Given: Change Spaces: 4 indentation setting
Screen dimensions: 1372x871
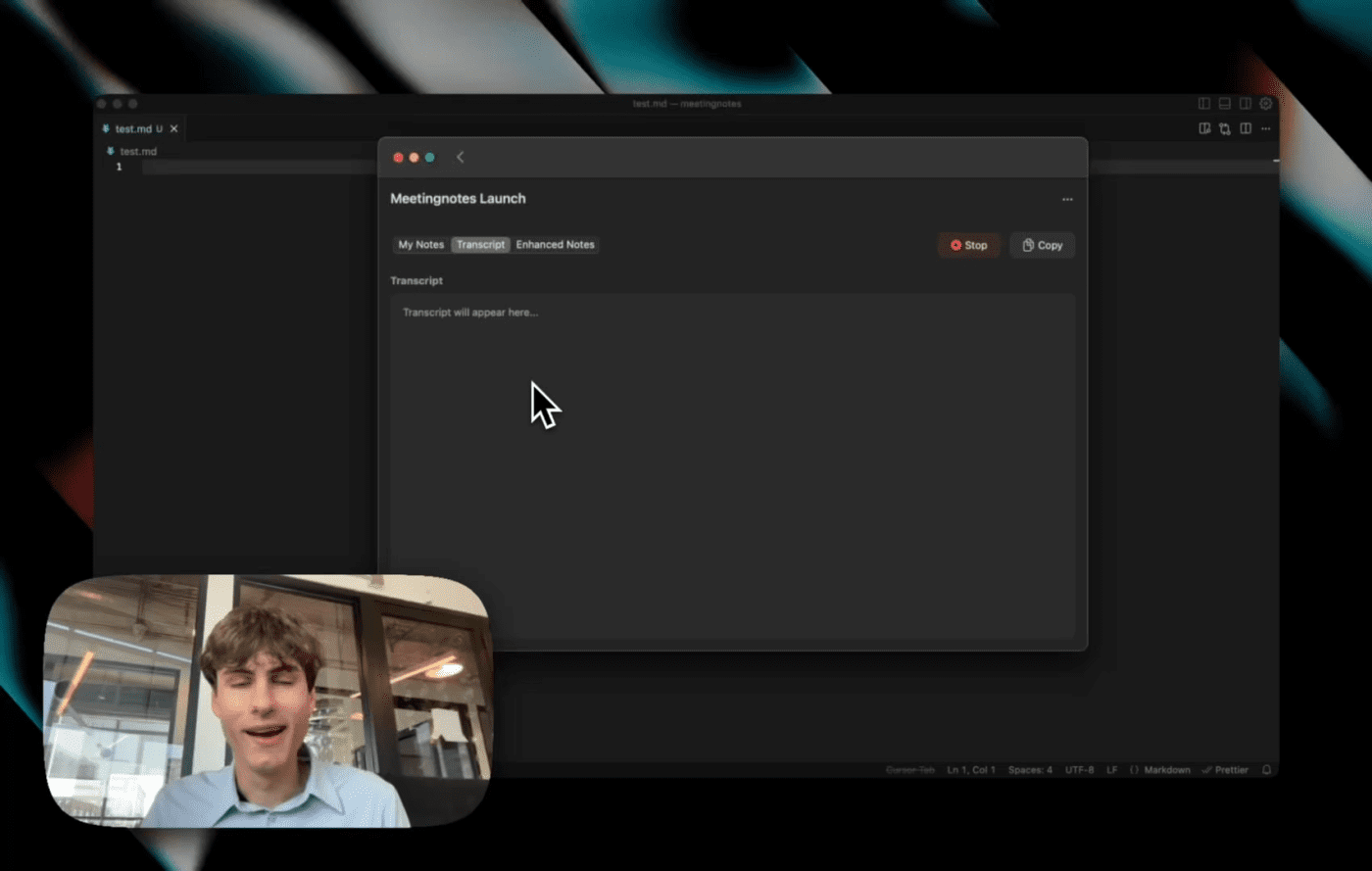Looking at the screenshot, I should pos(1030,770).
